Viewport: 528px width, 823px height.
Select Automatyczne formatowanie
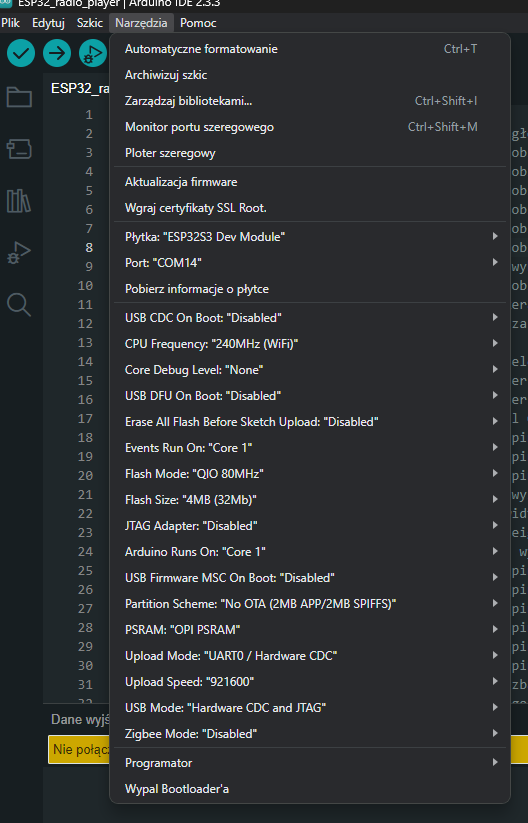click(310, 49)
